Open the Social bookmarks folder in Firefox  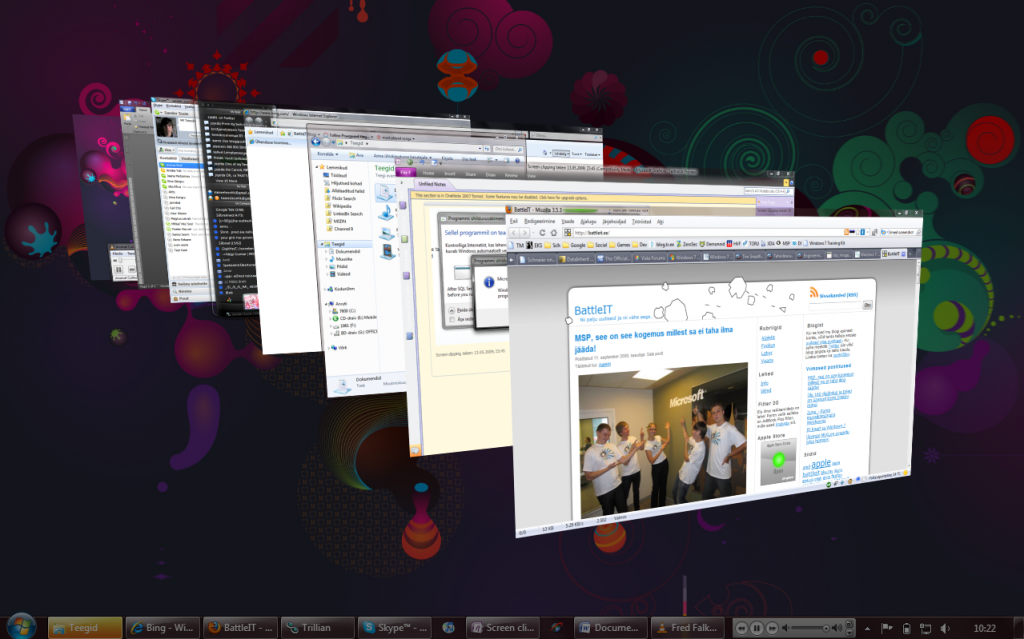[x=598, y=244]
